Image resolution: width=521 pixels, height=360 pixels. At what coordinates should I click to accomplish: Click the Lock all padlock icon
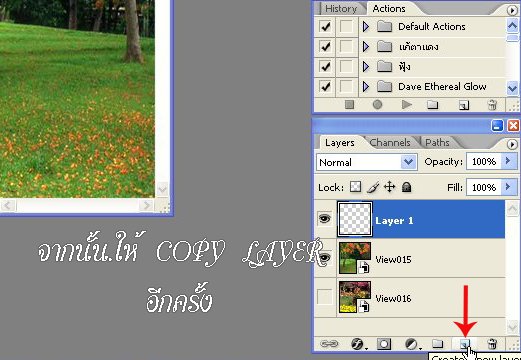coord(406,187)
